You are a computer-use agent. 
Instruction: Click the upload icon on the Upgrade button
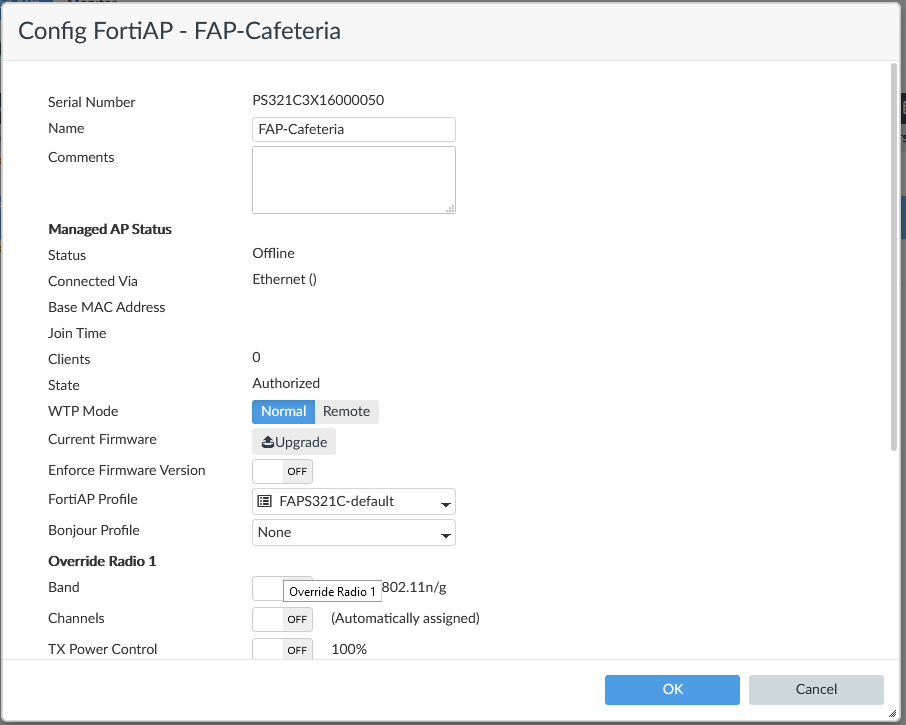tap(268, 442)
